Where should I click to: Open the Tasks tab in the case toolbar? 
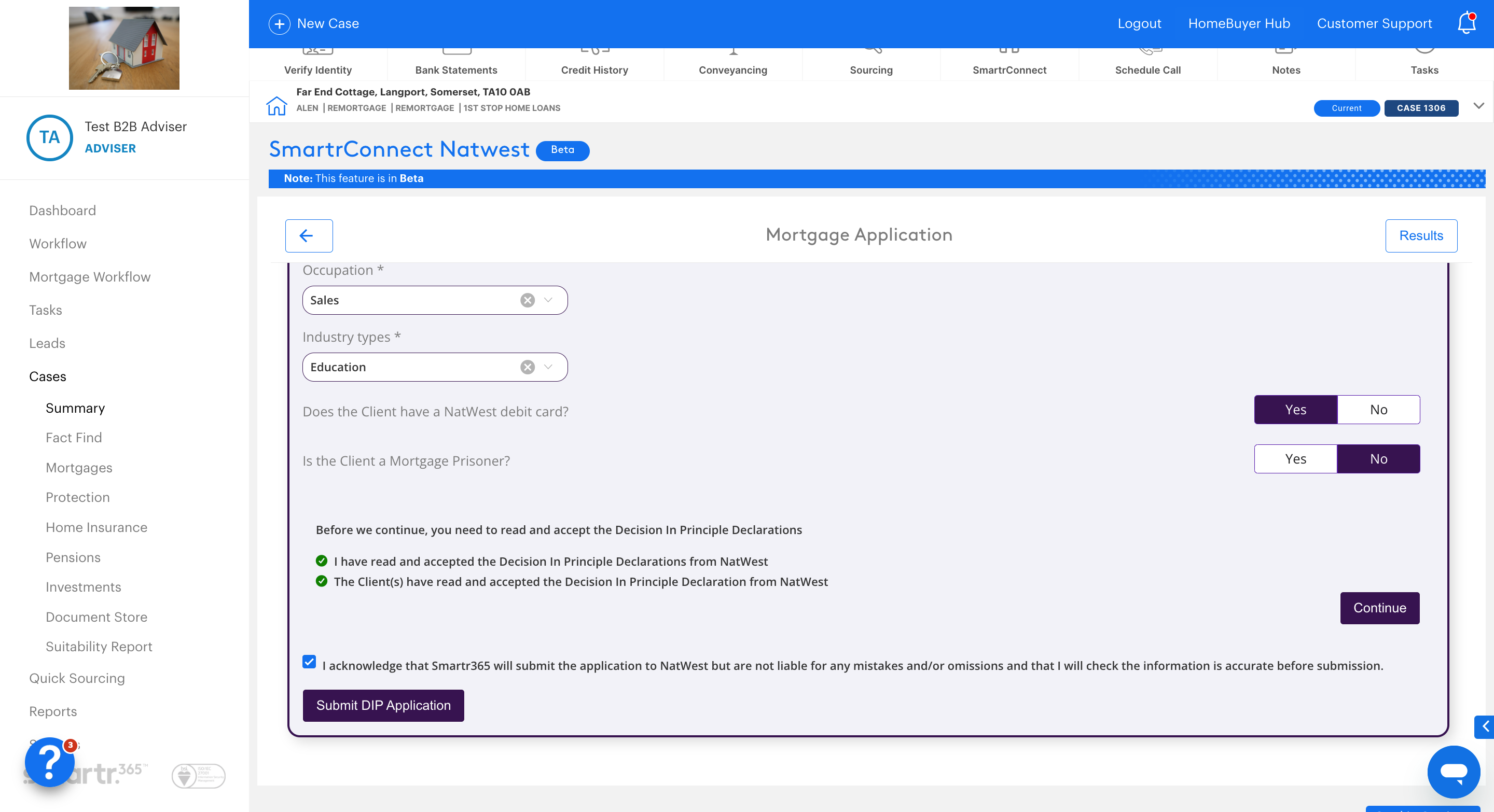tap(1424, 64)
